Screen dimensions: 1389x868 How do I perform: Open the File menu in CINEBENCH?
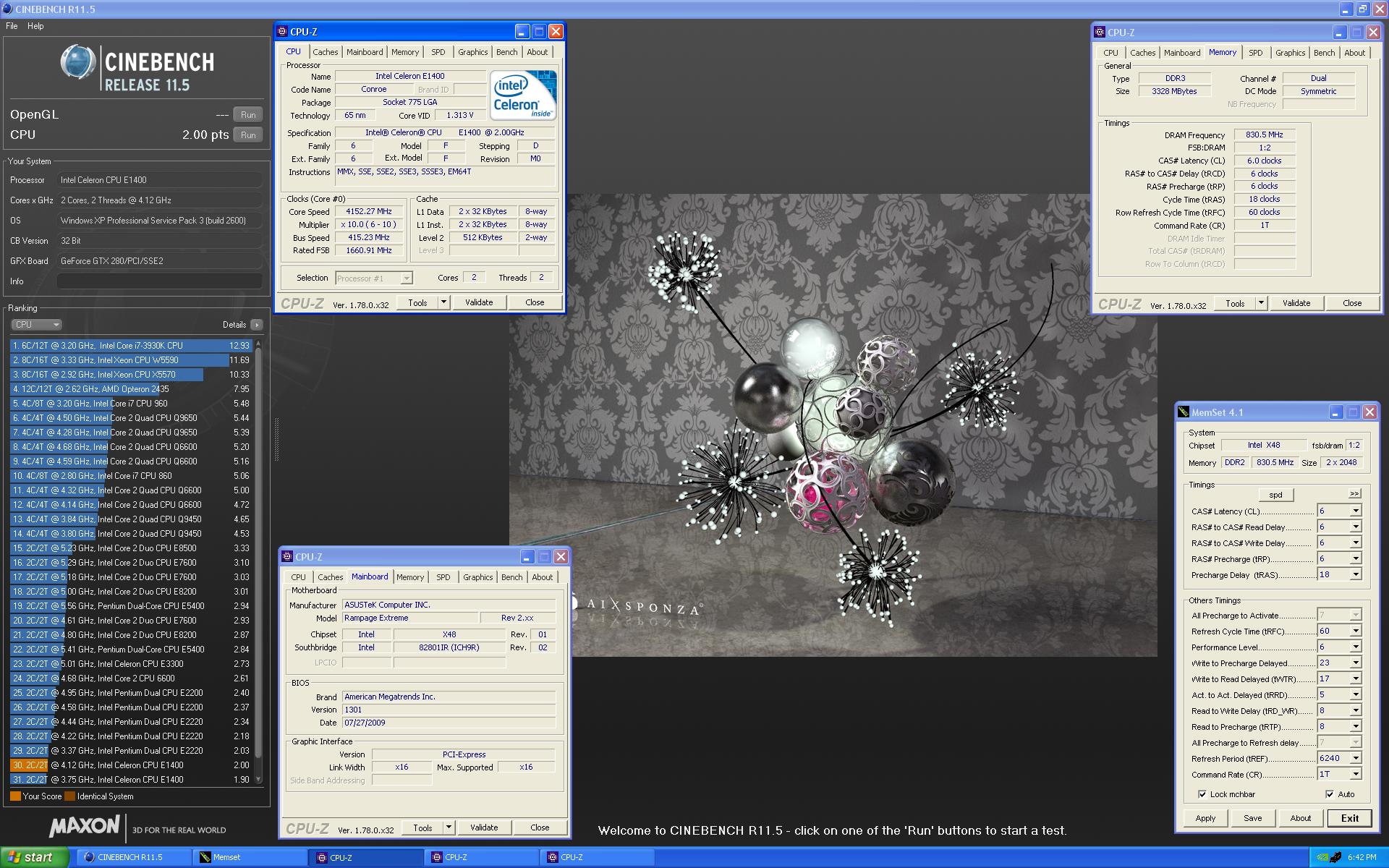point(12,26)
